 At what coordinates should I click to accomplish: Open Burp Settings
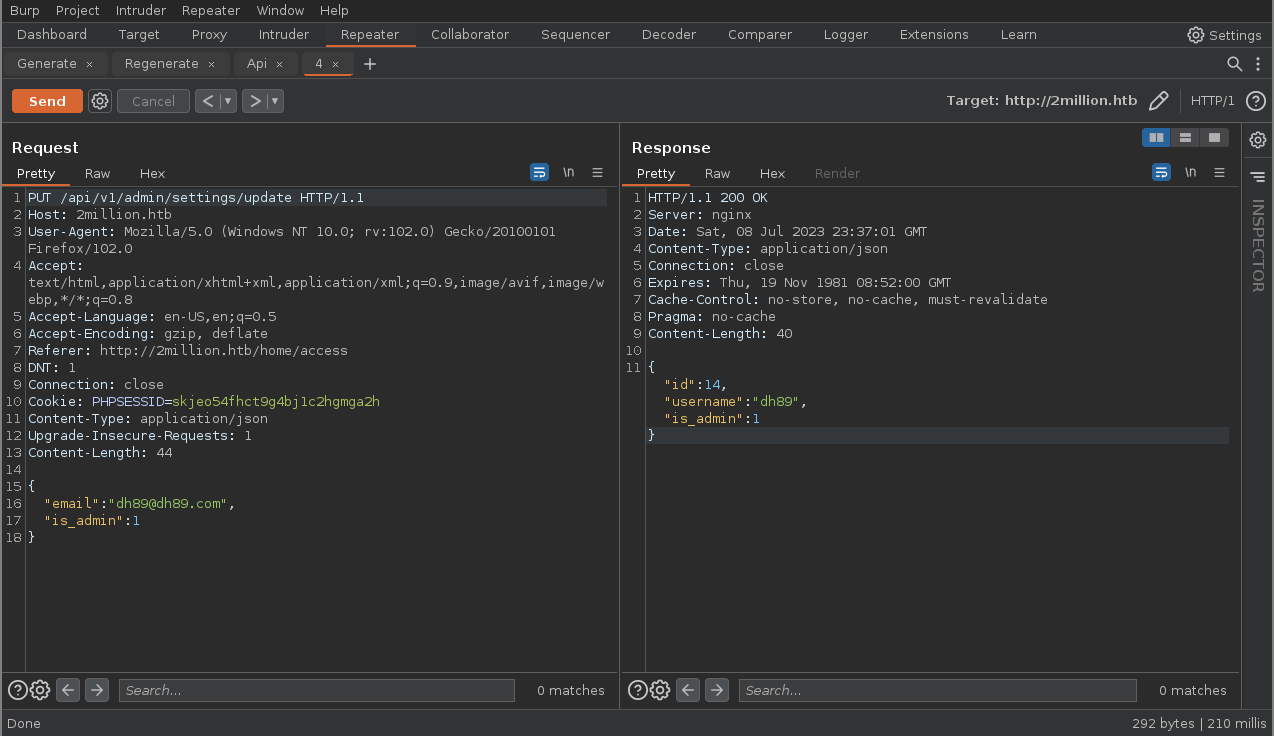(x=1224, y=35)
